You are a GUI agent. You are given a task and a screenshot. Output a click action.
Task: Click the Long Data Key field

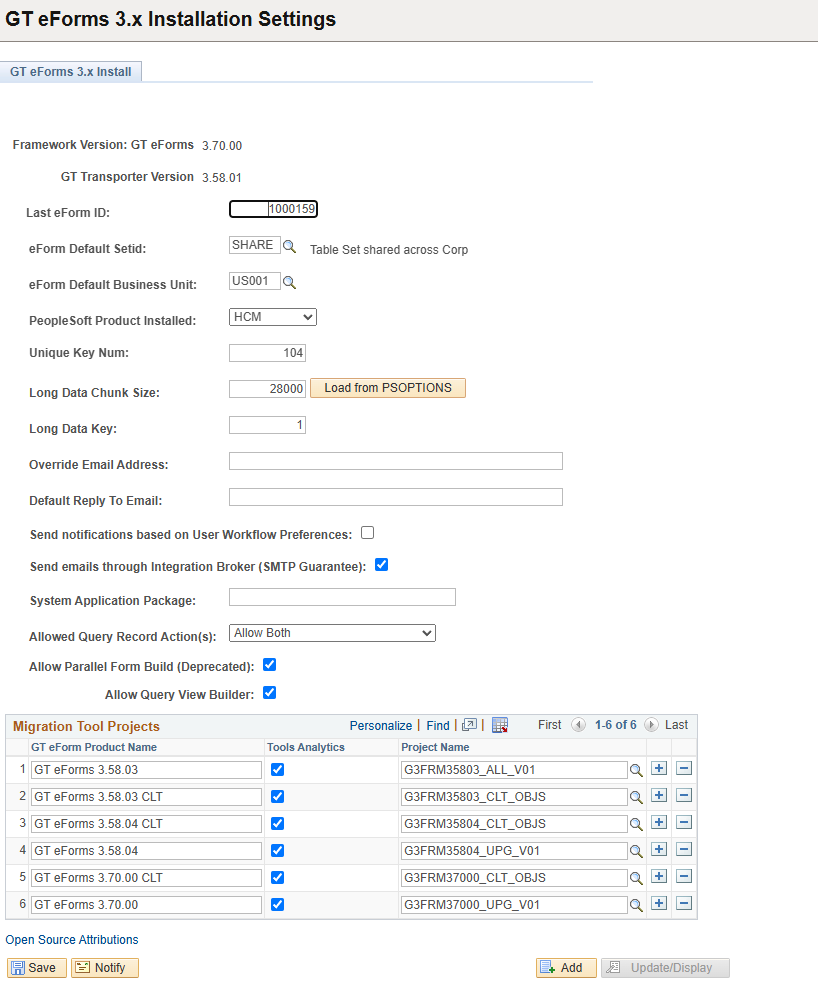pos(267,425)
